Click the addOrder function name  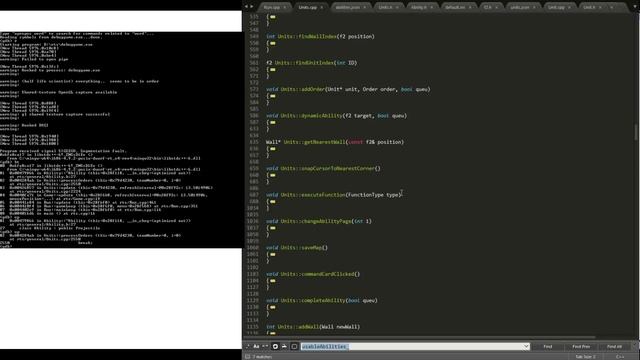pos(314,89)
